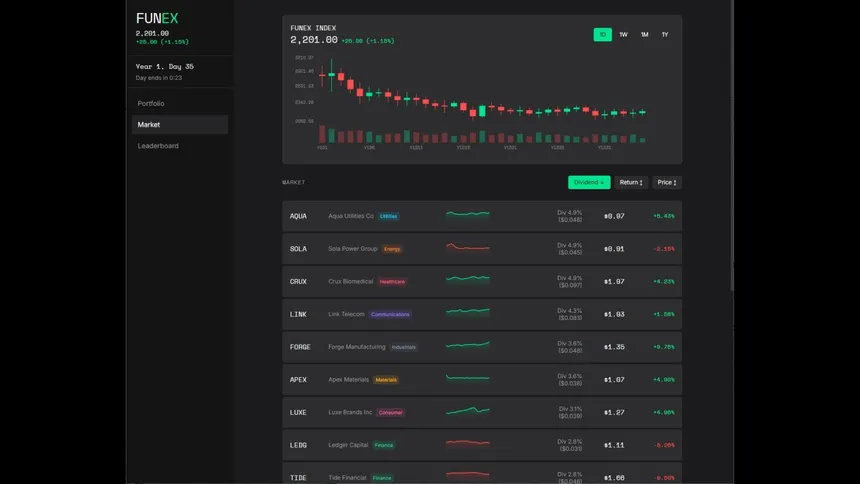
Task: Open the LEDG stock row
Action: pos(482,445)
